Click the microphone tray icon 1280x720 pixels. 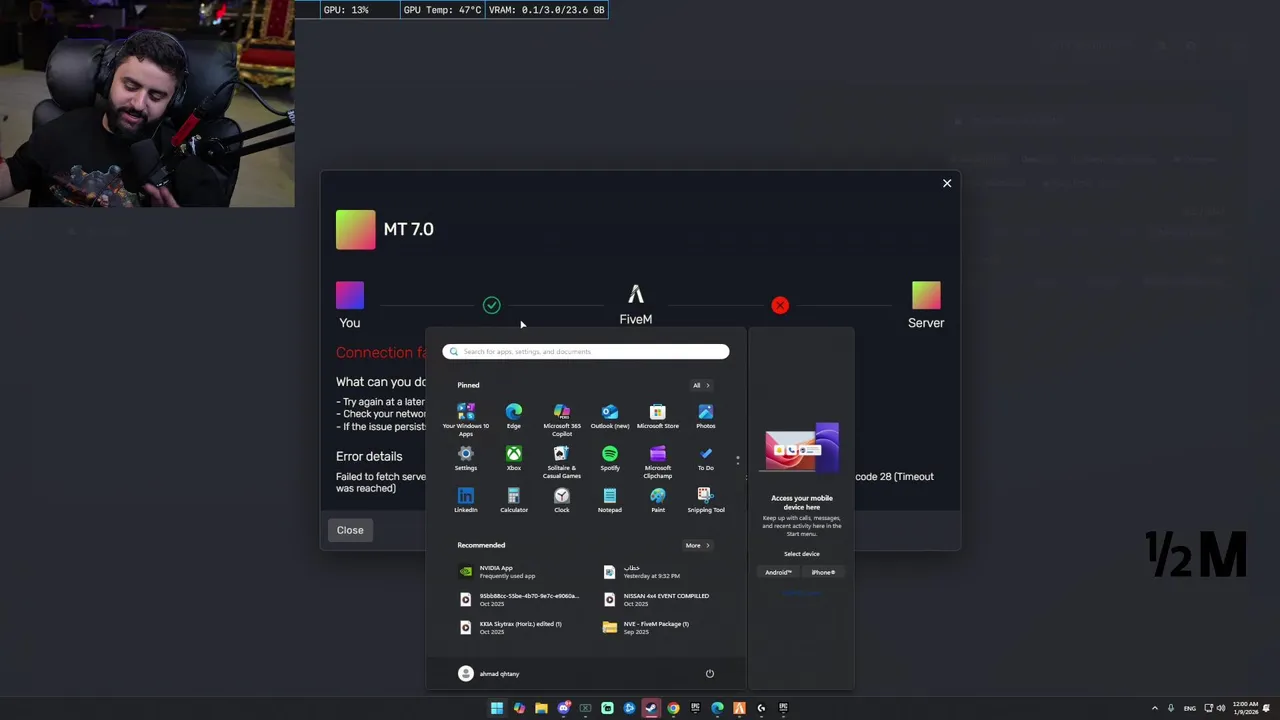click(1171, 708)
